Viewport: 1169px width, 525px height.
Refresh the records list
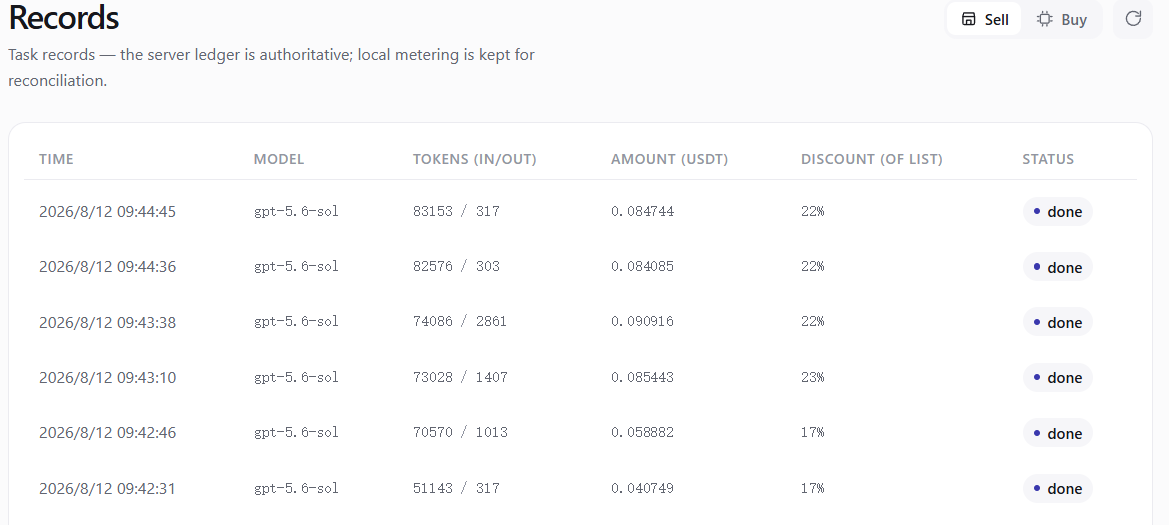(x=1133, y=19)
